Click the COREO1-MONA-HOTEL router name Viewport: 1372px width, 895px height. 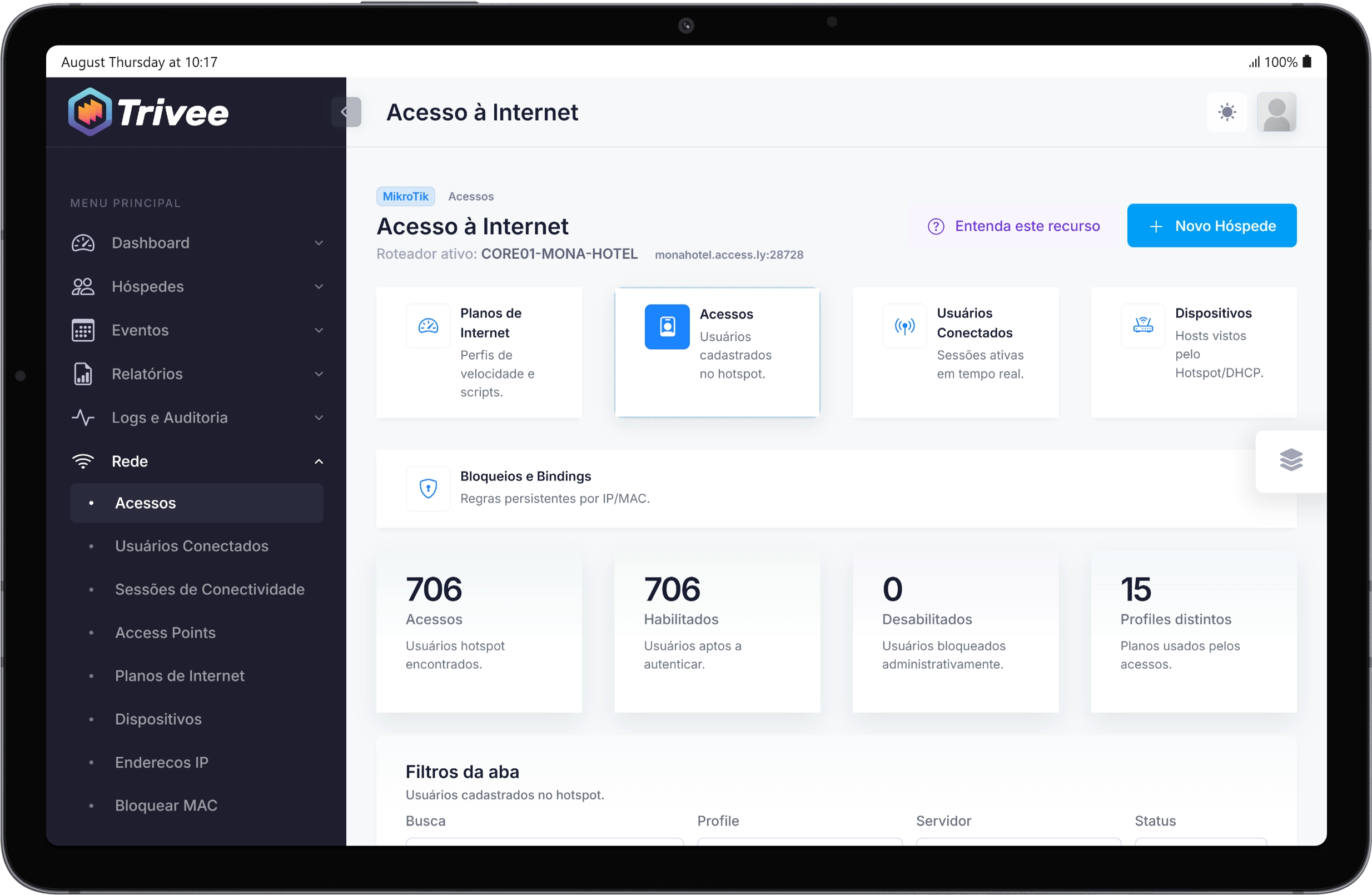pyautogui.click(x=559, y=254)
